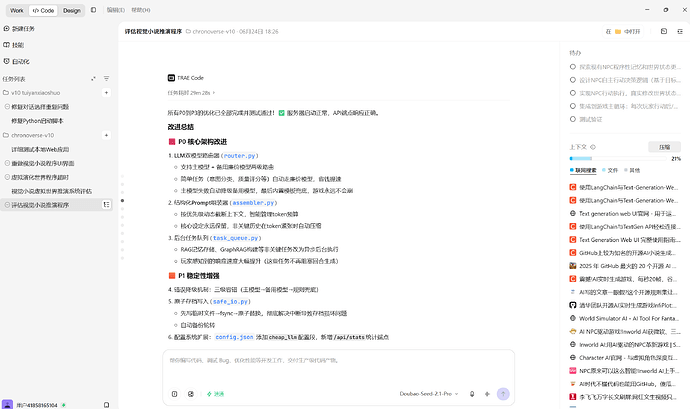Open source 清华团队开源AI实时生成游戏
Image resolution: width=690 pixels, height=409 pixels.
[625, 305]
